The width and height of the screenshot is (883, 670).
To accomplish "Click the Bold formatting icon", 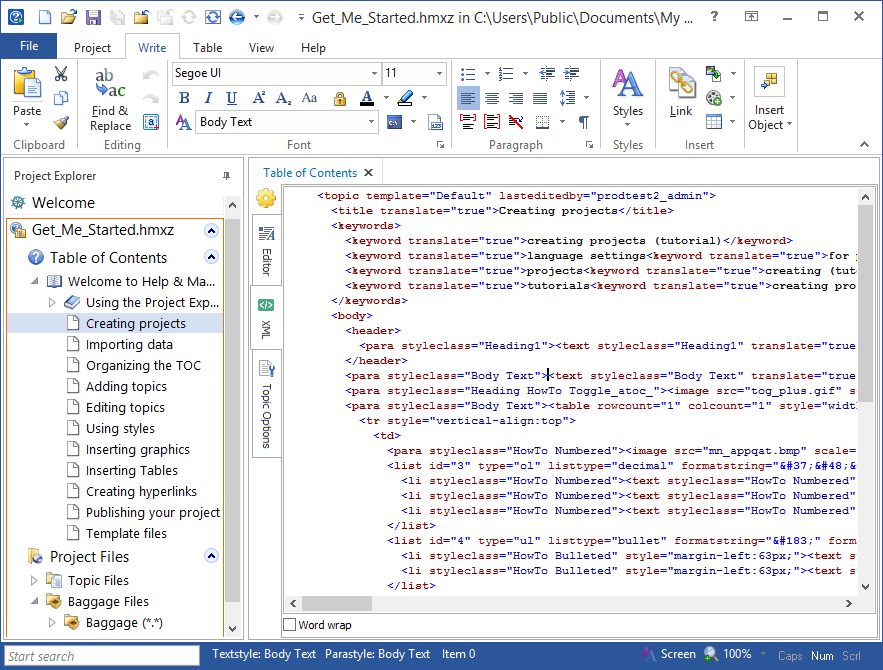I will [x=184, y=98].
